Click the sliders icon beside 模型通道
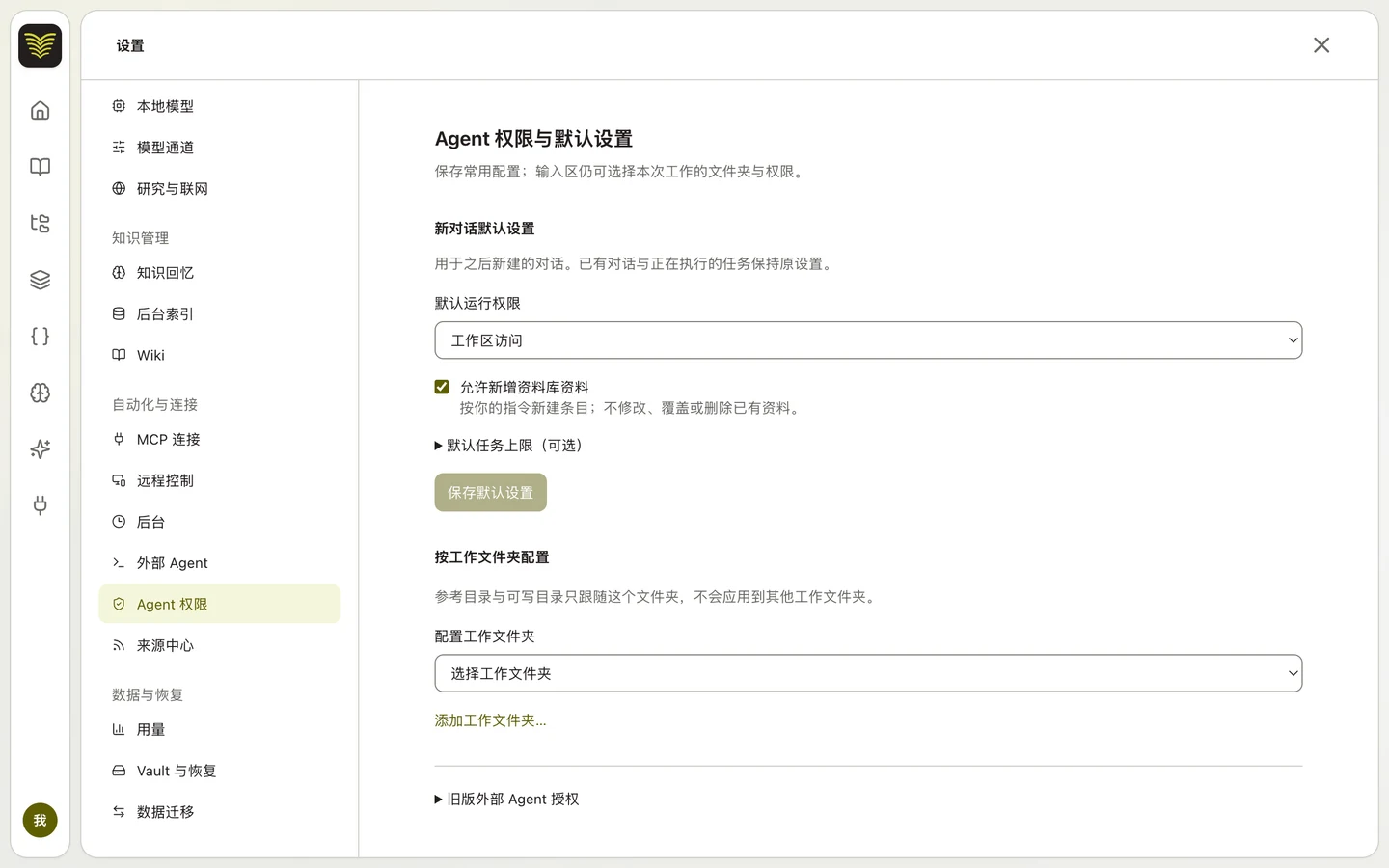The width and height of the screenshot is (1389, 868). pos(119,148)
